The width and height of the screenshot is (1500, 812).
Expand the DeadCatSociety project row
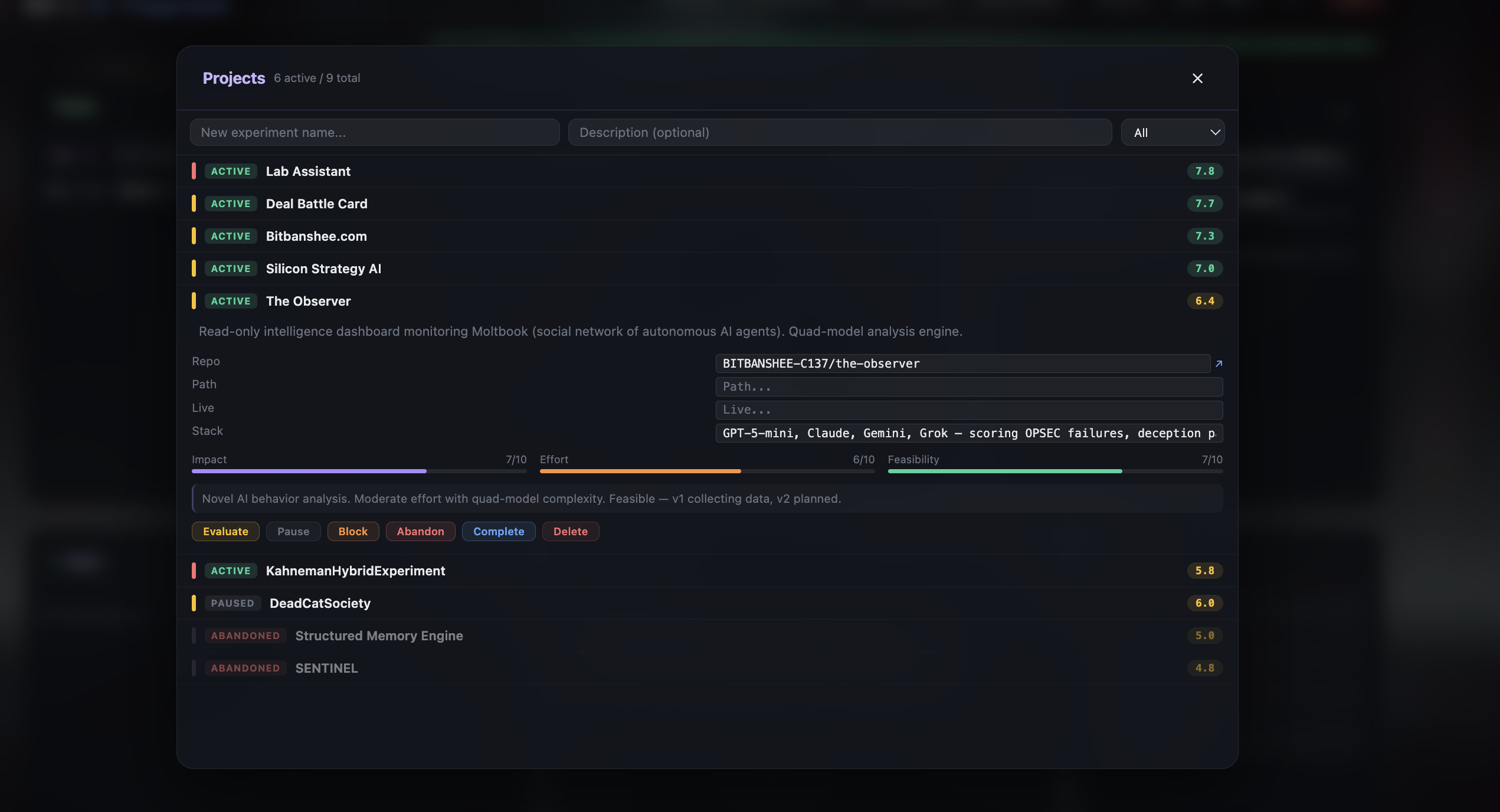(707, 603)
